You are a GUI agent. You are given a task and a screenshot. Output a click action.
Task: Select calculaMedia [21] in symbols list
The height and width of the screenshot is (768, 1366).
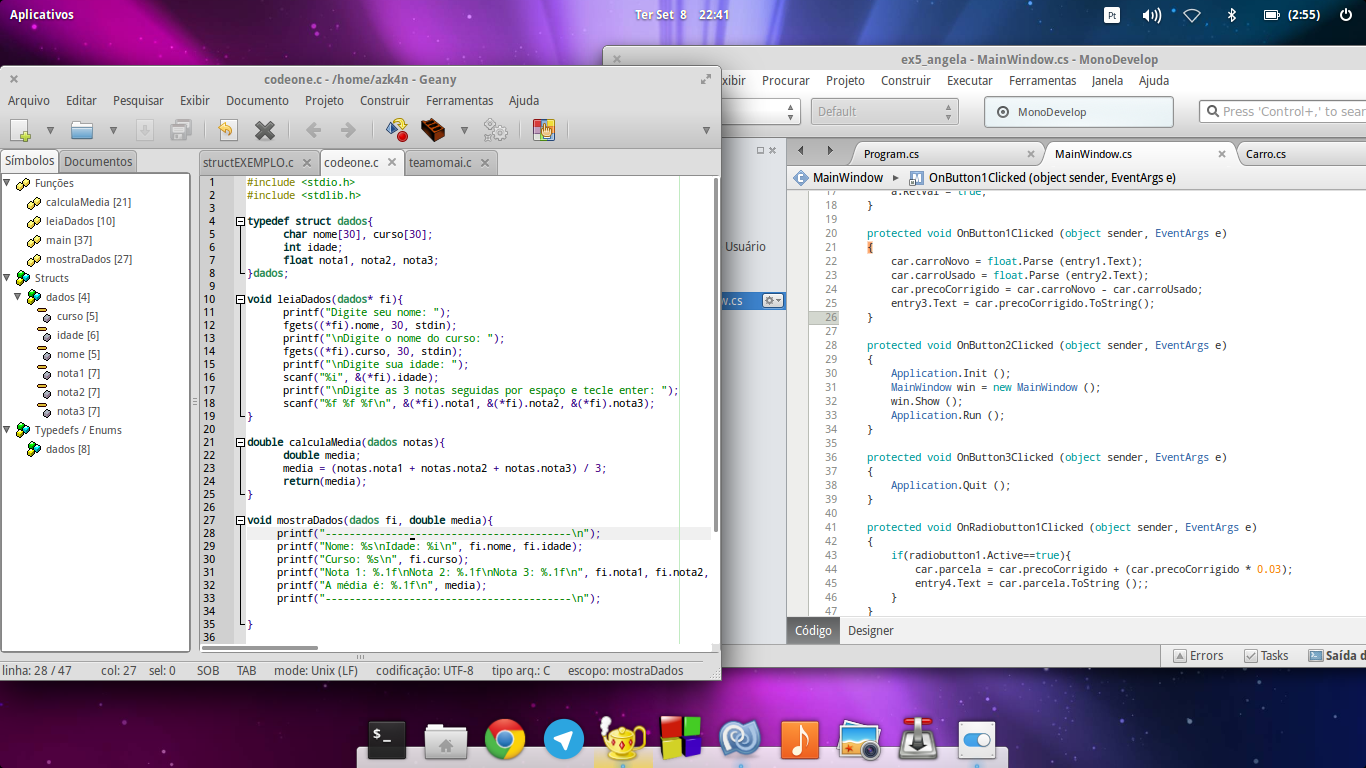coord(88,202)
